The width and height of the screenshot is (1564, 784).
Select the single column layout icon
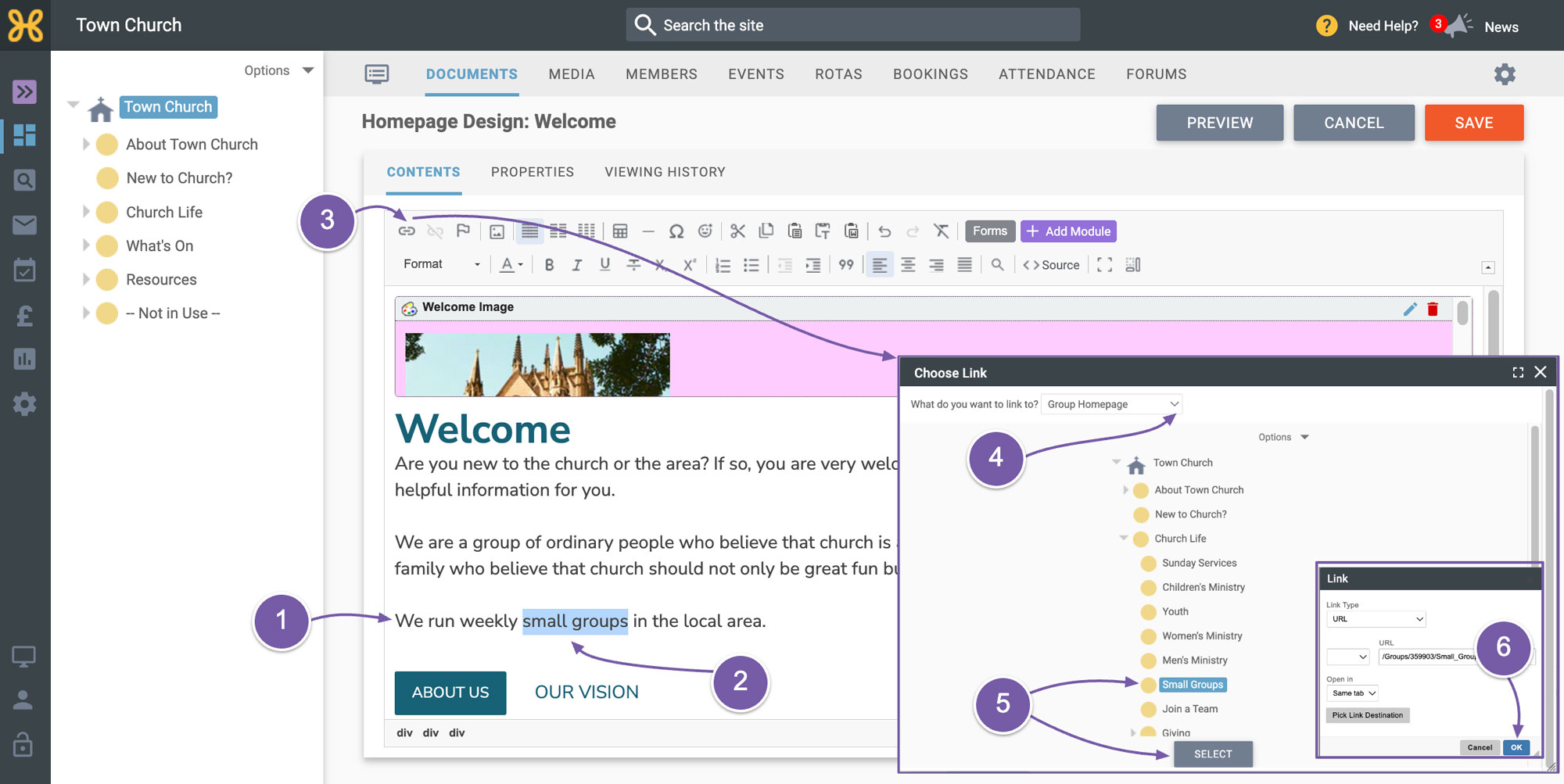pyautogui.click(x=530, y=231)
